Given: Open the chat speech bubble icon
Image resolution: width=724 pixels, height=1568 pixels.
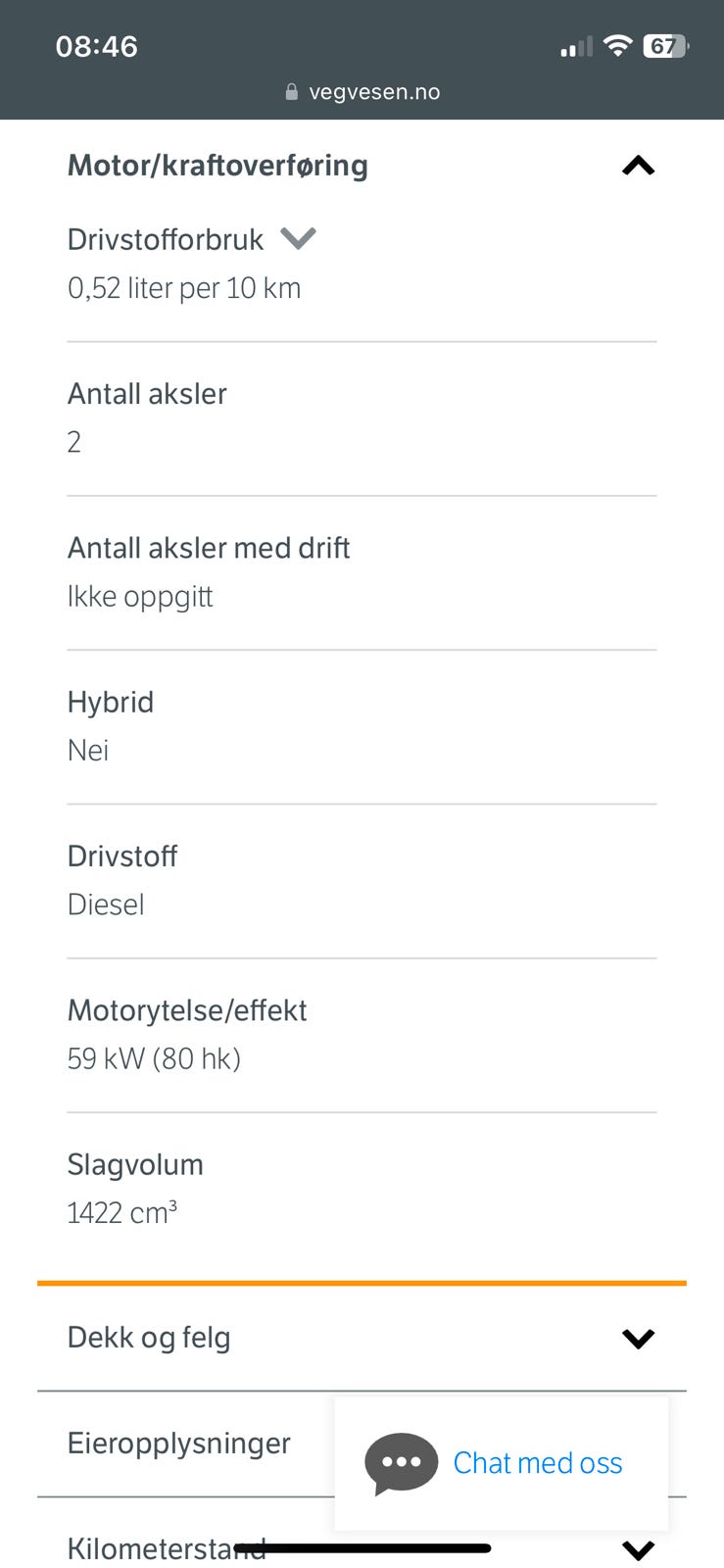Looking at the screenshot, I should [401, 1463].
